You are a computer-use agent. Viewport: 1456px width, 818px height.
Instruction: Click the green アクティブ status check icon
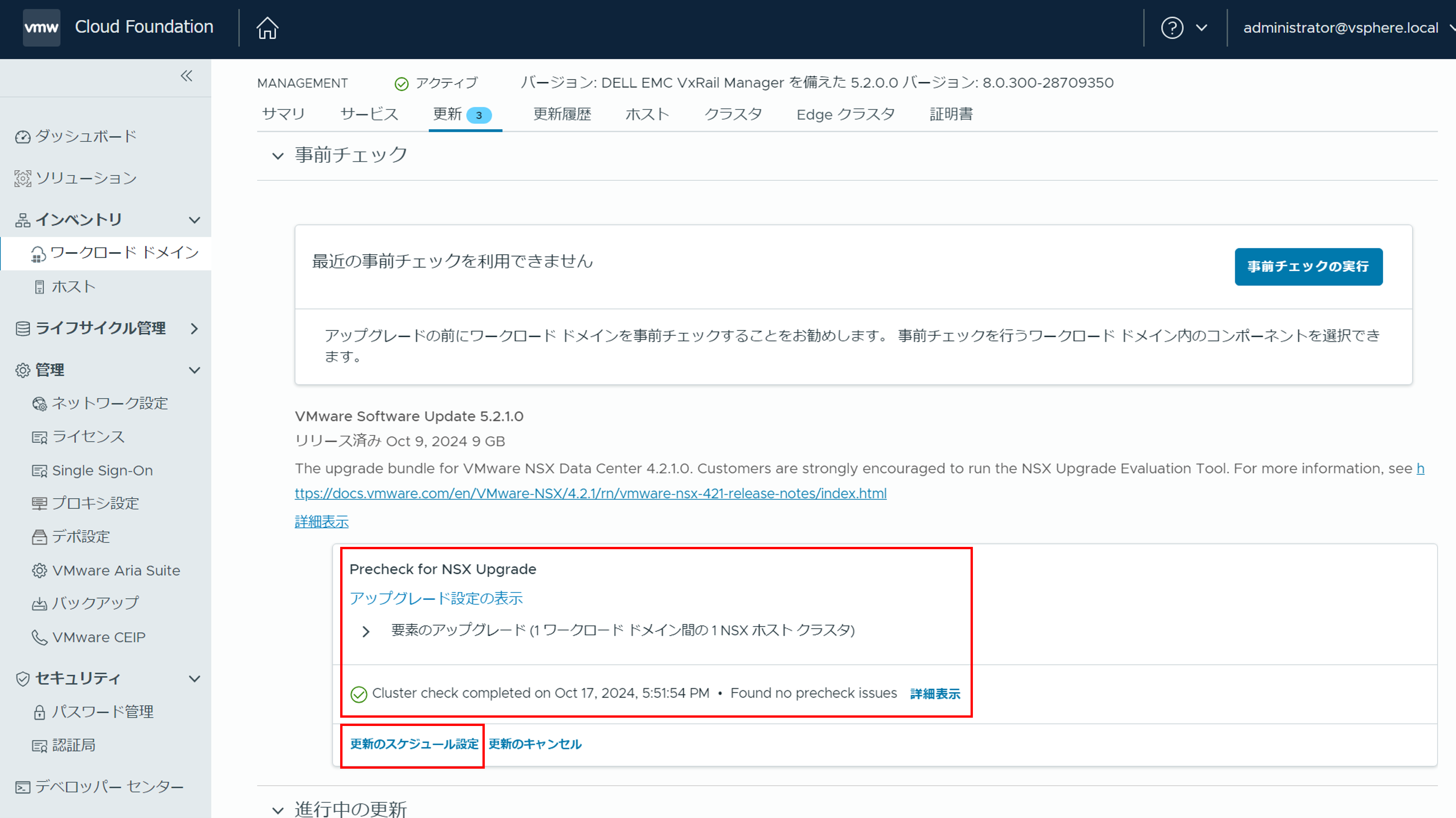pos(401,84)
